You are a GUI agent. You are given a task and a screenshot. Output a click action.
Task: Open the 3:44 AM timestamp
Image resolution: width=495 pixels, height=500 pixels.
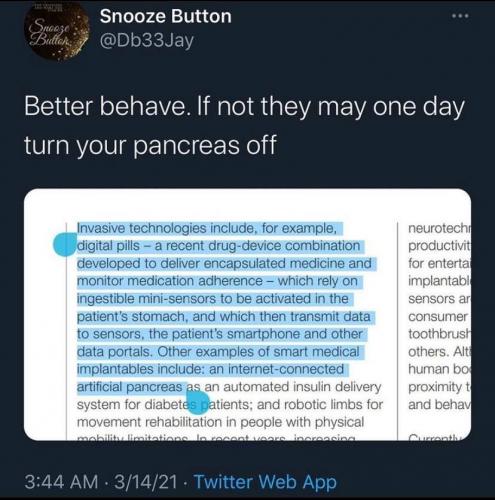point(61,482)
